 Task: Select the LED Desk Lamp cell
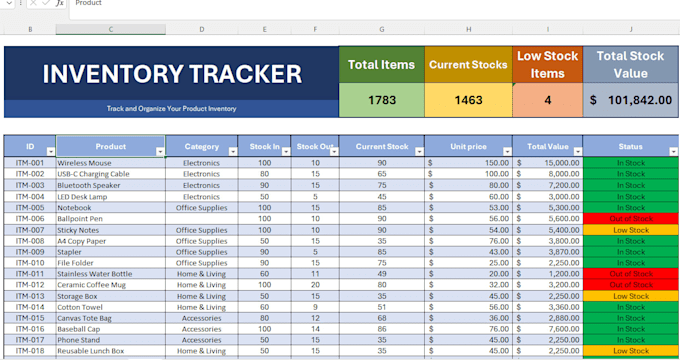(111, 196)
